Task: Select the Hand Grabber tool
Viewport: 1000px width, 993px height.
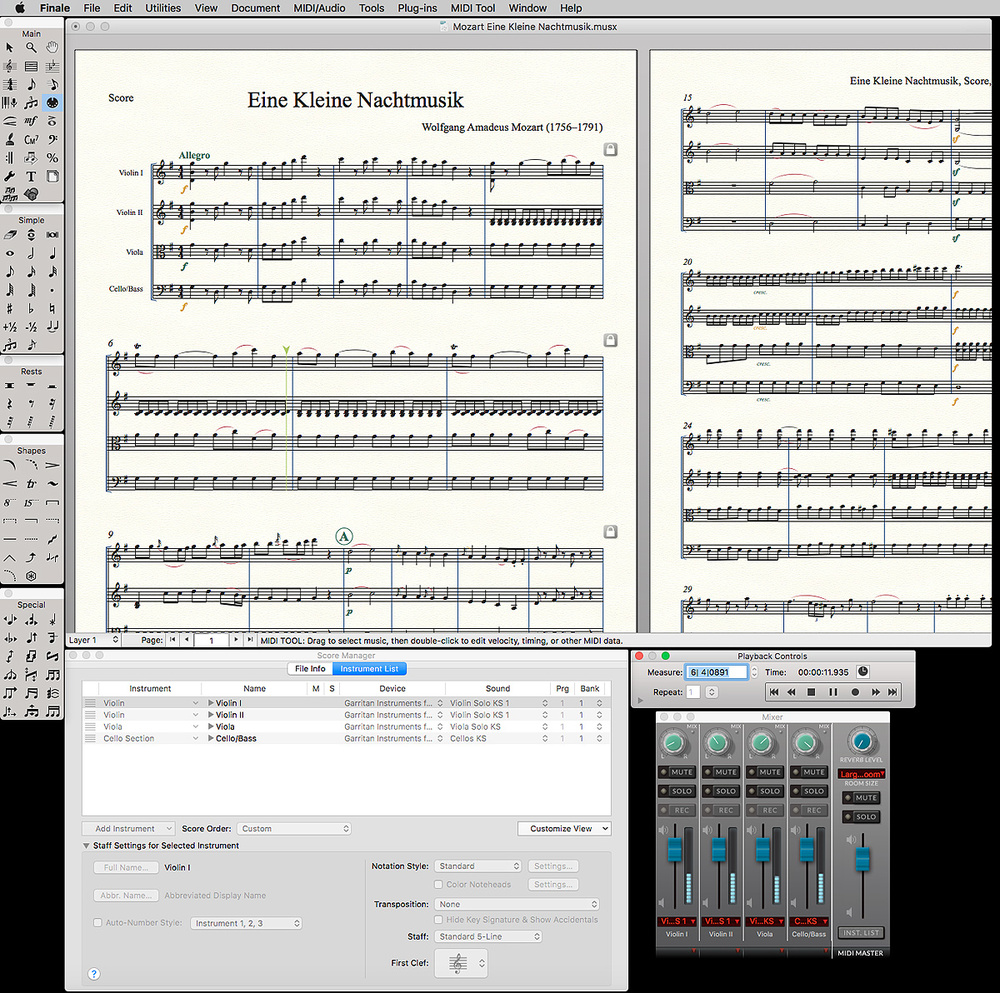Action: (x=52, y=48)
